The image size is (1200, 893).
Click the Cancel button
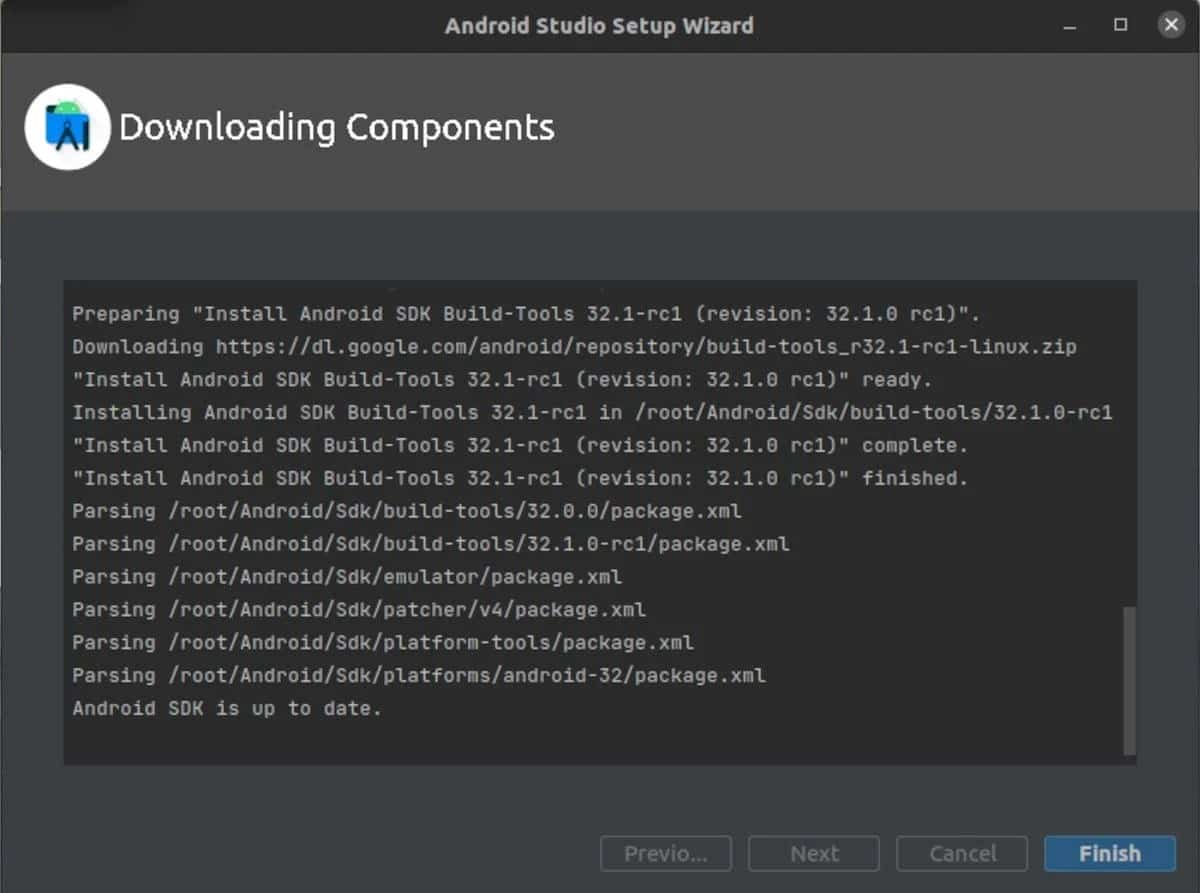pyautogui.click(x=962, y=853)
